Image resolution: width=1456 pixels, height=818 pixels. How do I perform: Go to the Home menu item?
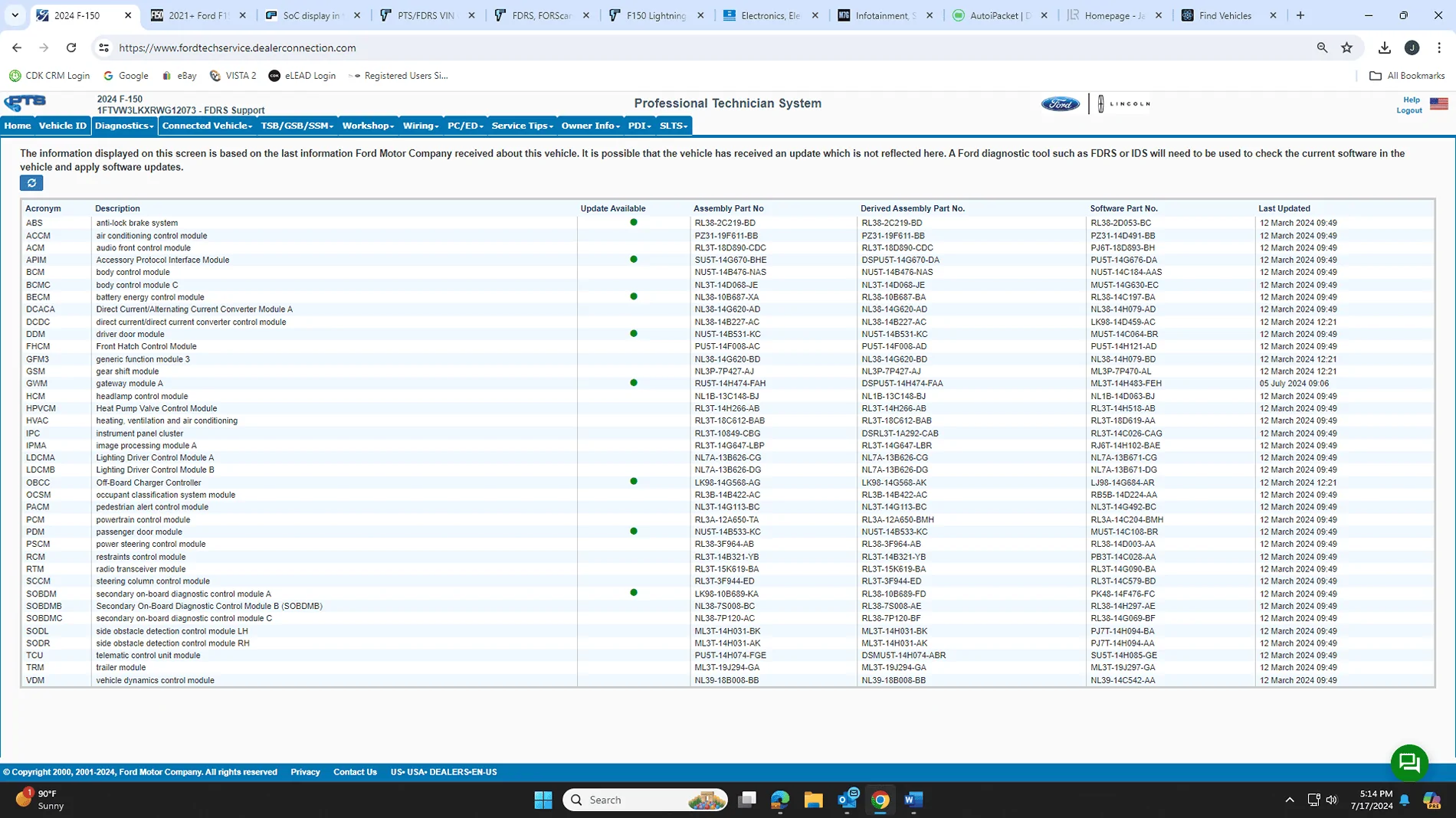click(x=17, y=126)
